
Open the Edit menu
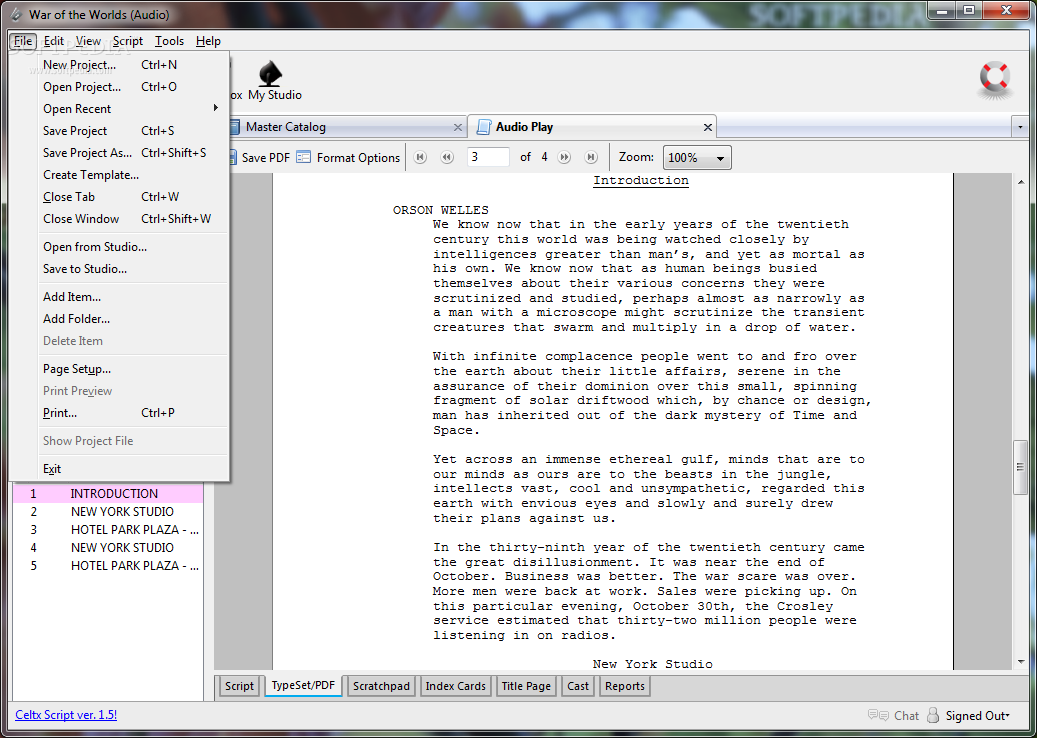(x=54, y=41)
